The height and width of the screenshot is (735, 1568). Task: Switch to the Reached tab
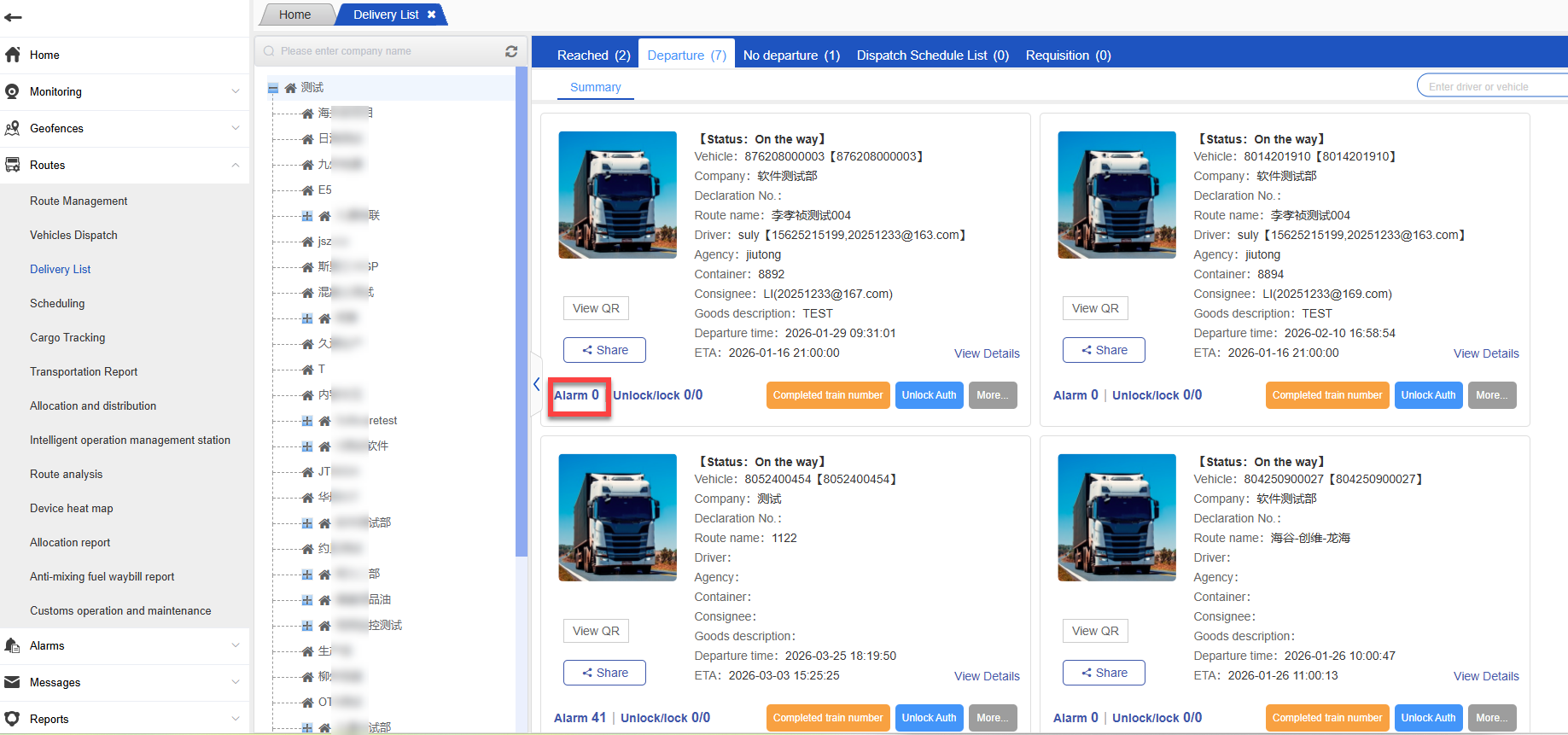[x=593, y=55]
